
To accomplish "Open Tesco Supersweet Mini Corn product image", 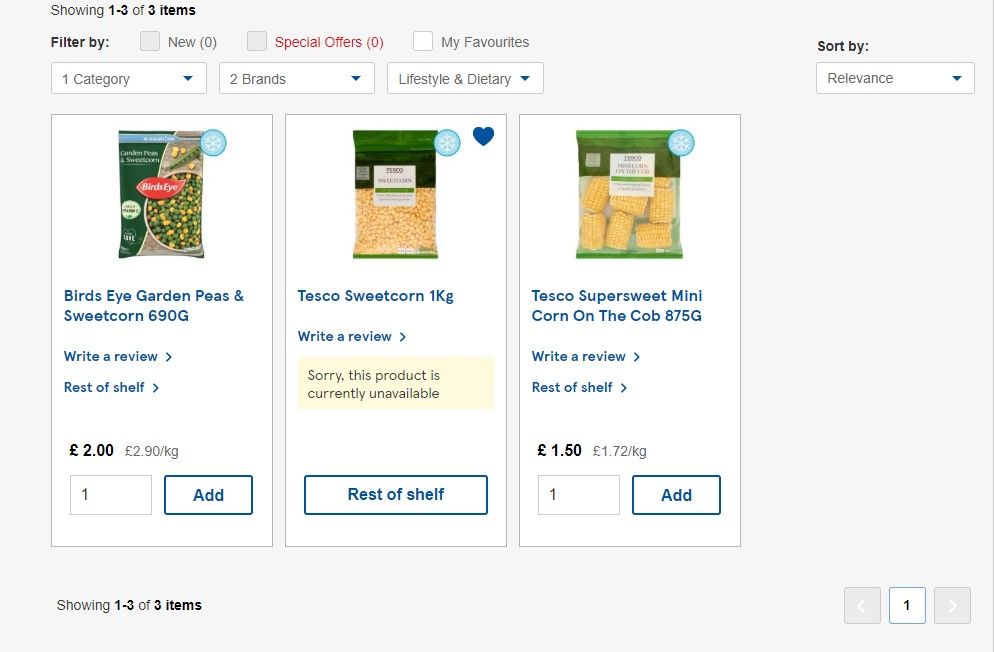I will pyautogui.click(x=629, y=195).
